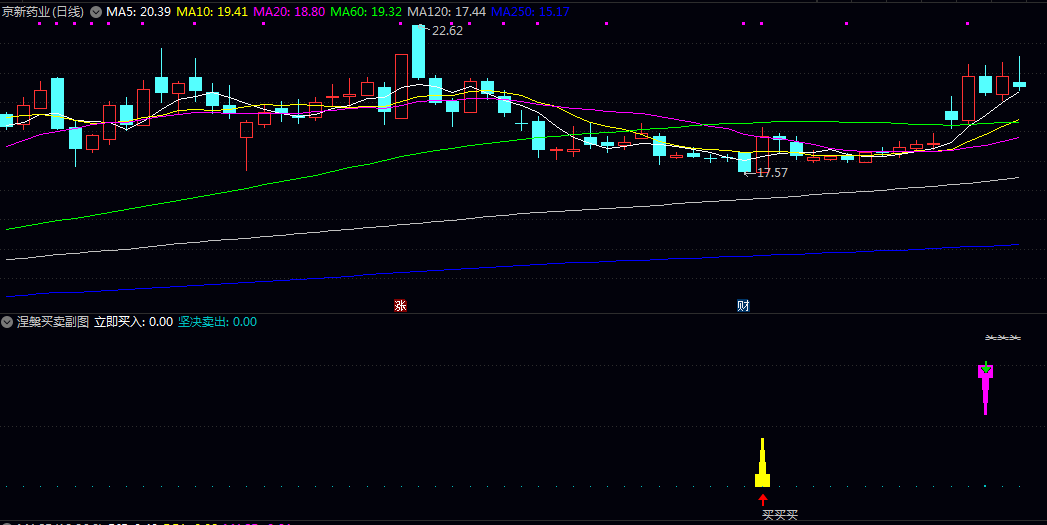The width and height of the screenshot is (1047, 525).
Task: Click the 立即买入: 0.00 indicator value
Action: (134, 322)
